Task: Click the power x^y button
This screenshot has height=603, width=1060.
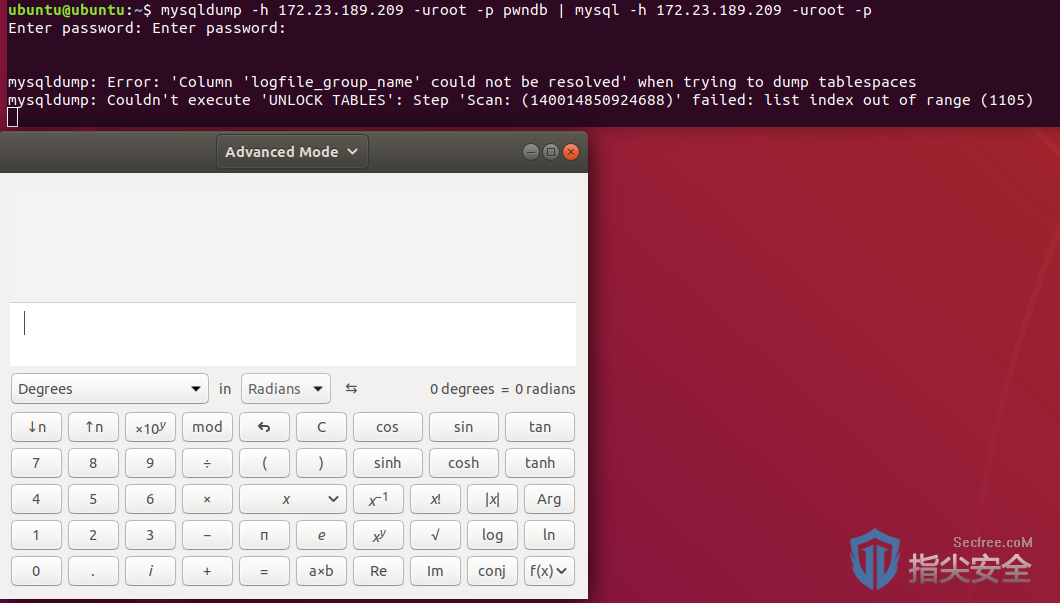Action: click(x=378, y=535)
